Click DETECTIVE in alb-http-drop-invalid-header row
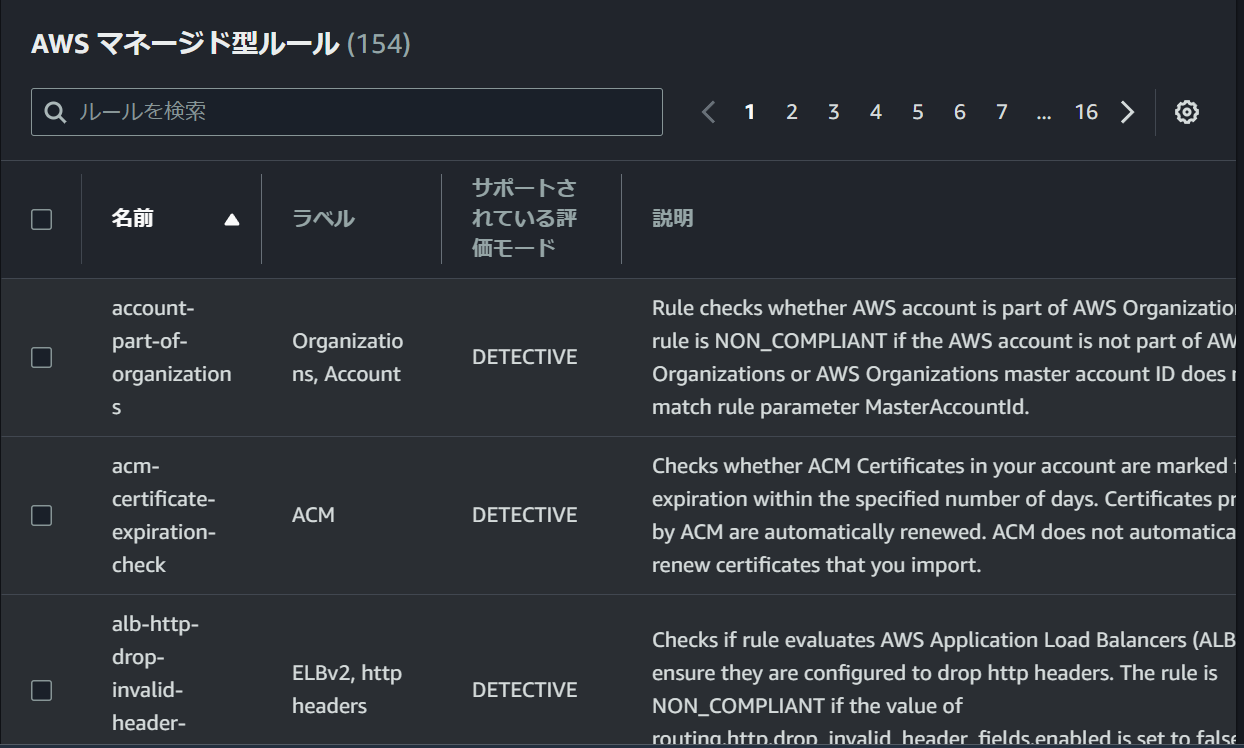 525,690
